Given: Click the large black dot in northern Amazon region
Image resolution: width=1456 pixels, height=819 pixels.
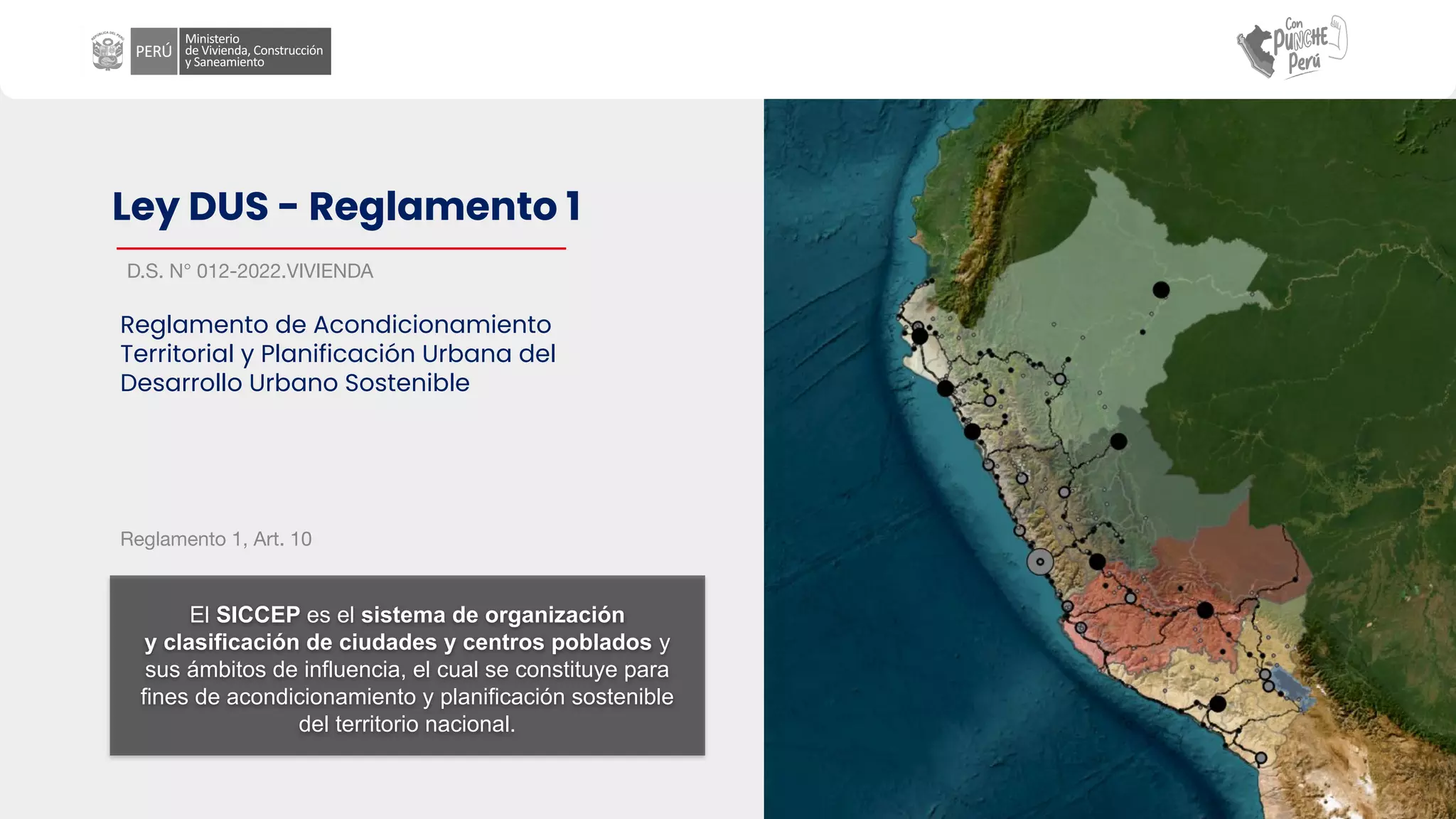Looking at the screenshot, I should [x=1161, y=289].
